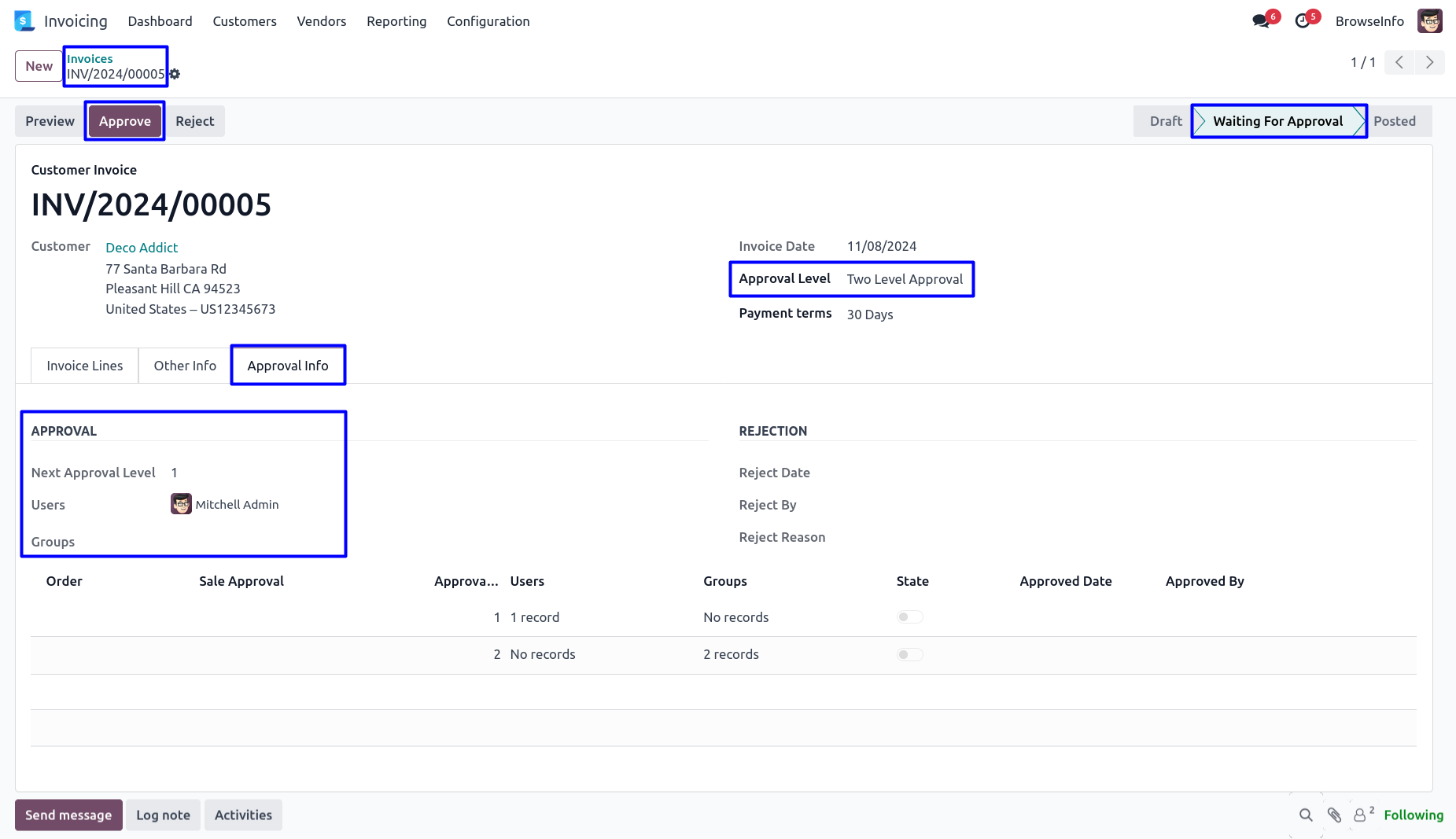Select the Posted status stage
1456x839 pixels.
tap(1394, 121)
